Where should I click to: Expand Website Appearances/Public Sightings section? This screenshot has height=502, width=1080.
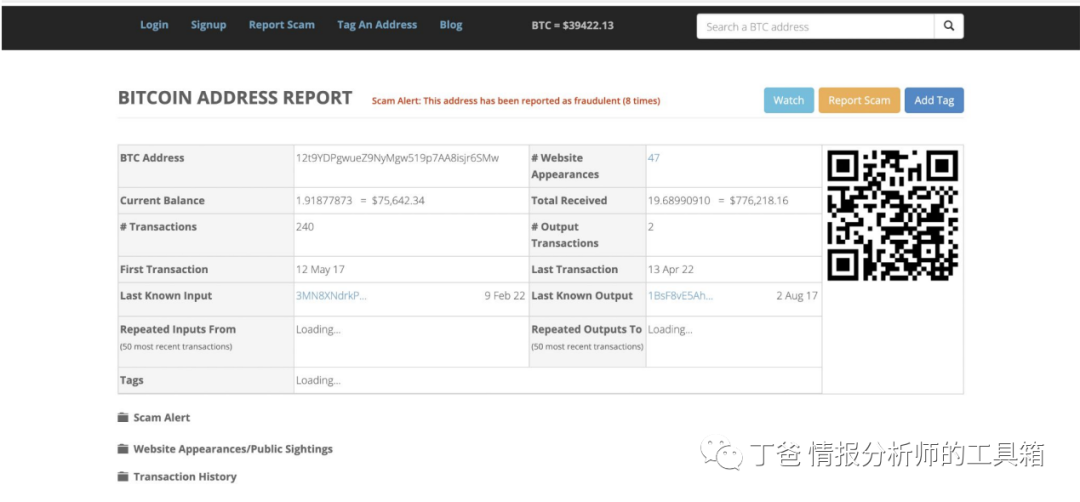[233, 449]
